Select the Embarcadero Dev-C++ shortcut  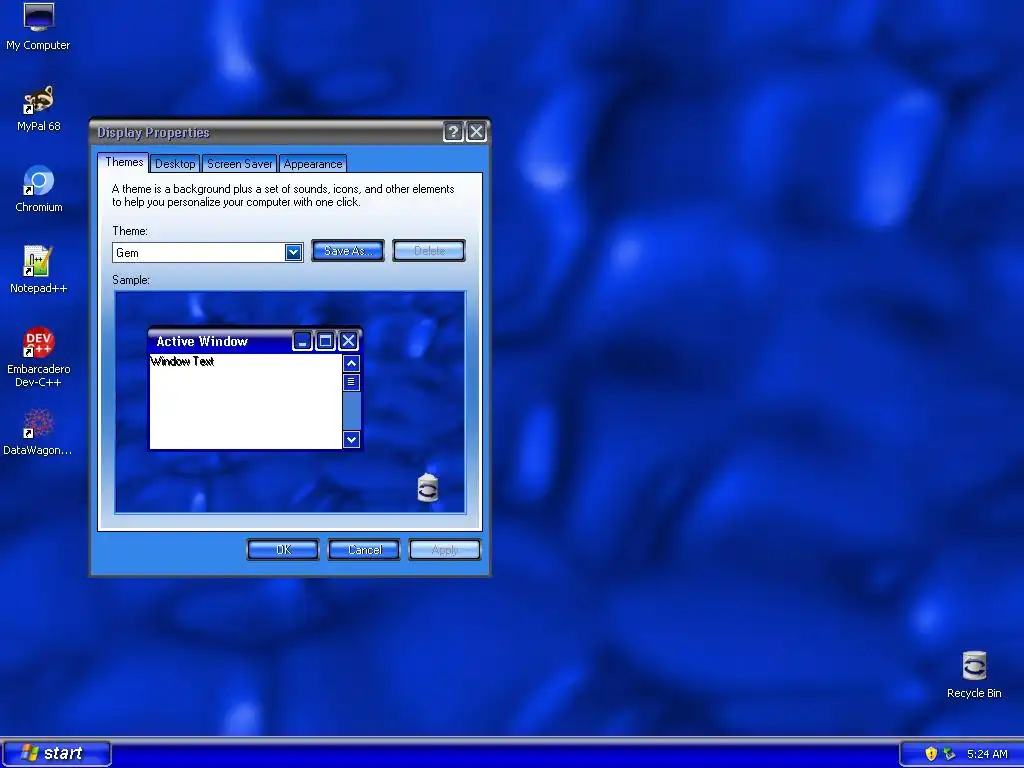[x=39, y=357]
